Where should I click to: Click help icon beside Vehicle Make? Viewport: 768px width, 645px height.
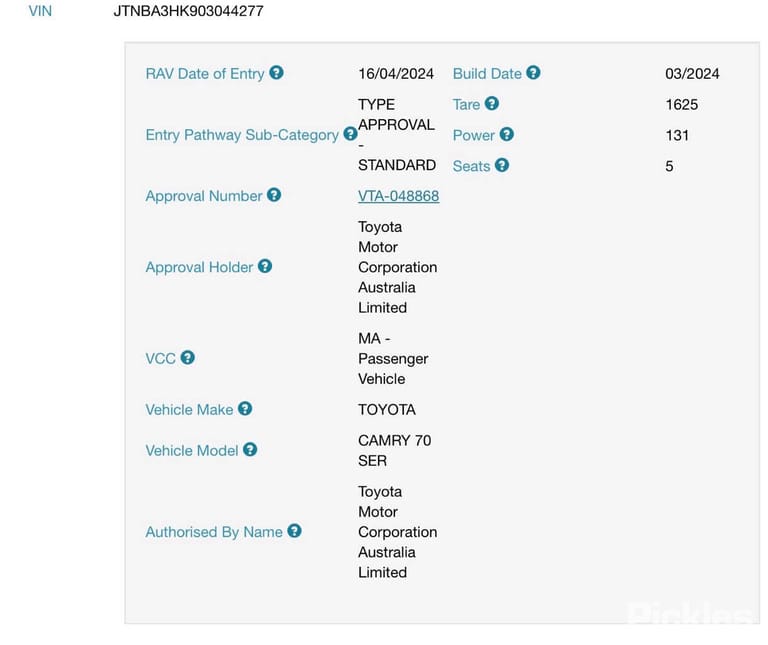click(x=245, y=408)
